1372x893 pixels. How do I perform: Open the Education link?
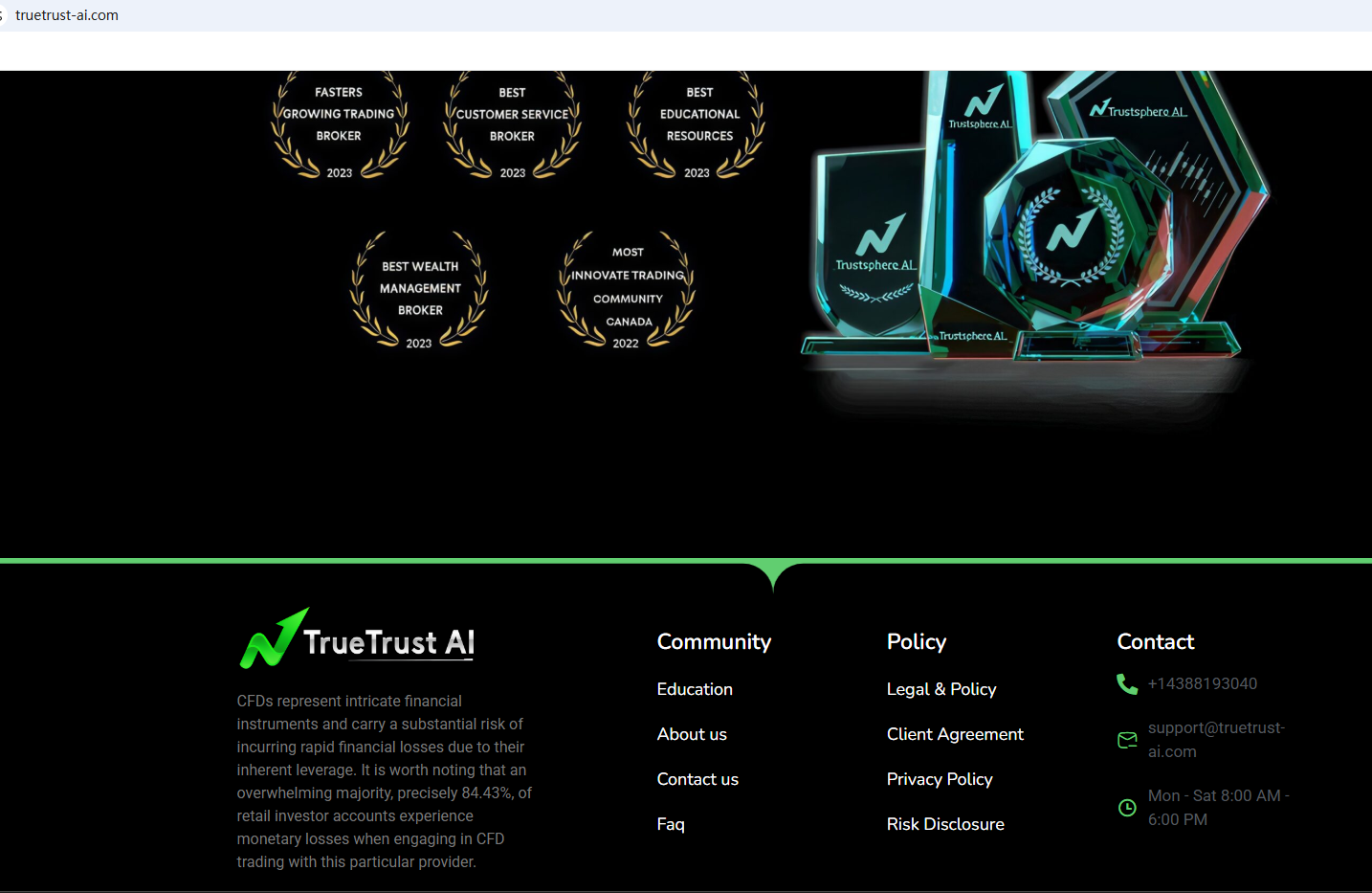[x=695, y=689]
